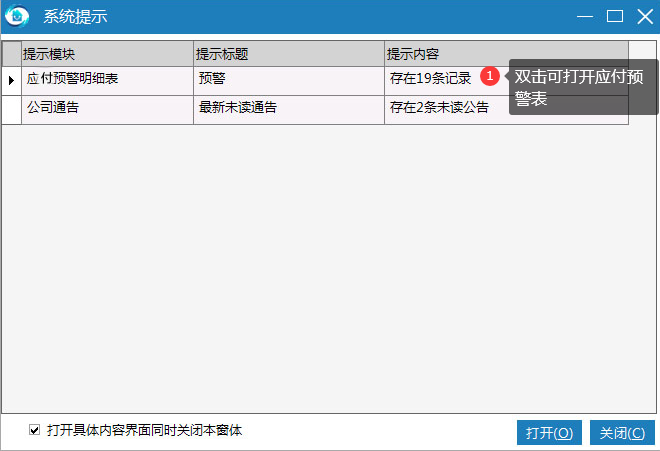Click the 关闭(C) button

pos(622,432)
